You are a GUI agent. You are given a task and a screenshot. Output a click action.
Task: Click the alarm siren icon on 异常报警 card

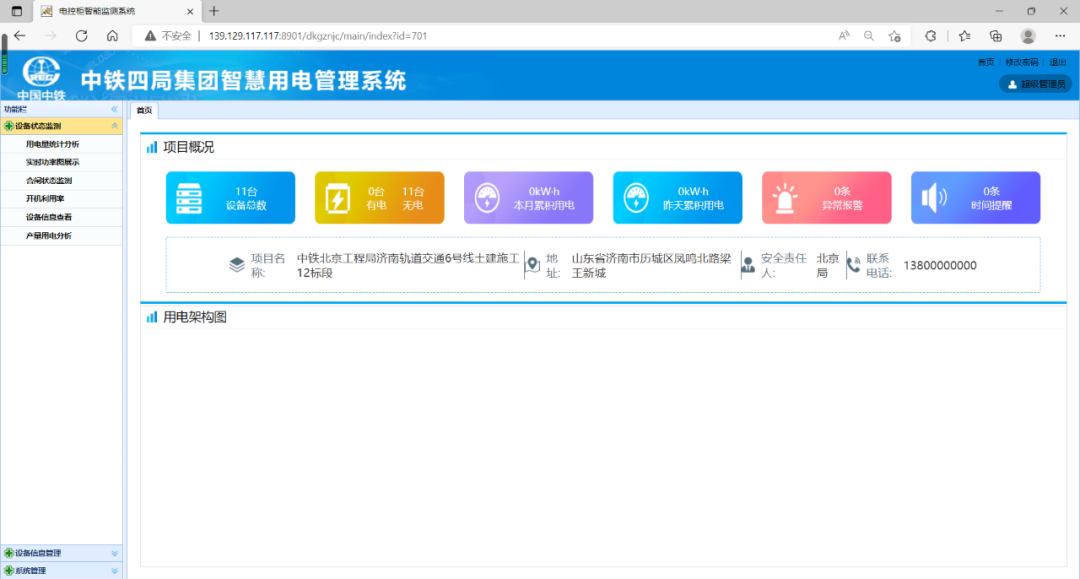(785, 198)
